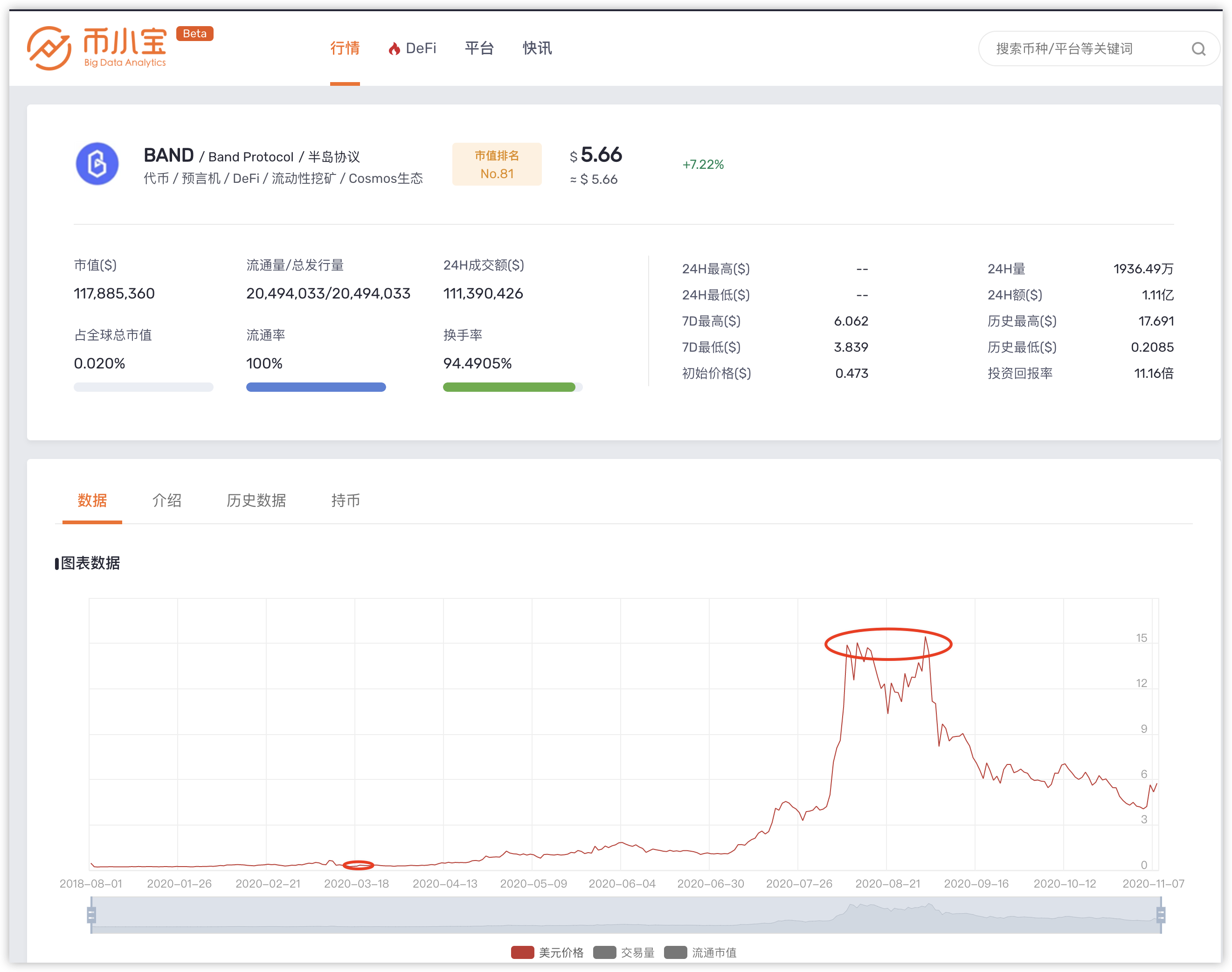Open the 快讯 navigation tab
The image size is (1232, 972).
[x=537, y=49]
